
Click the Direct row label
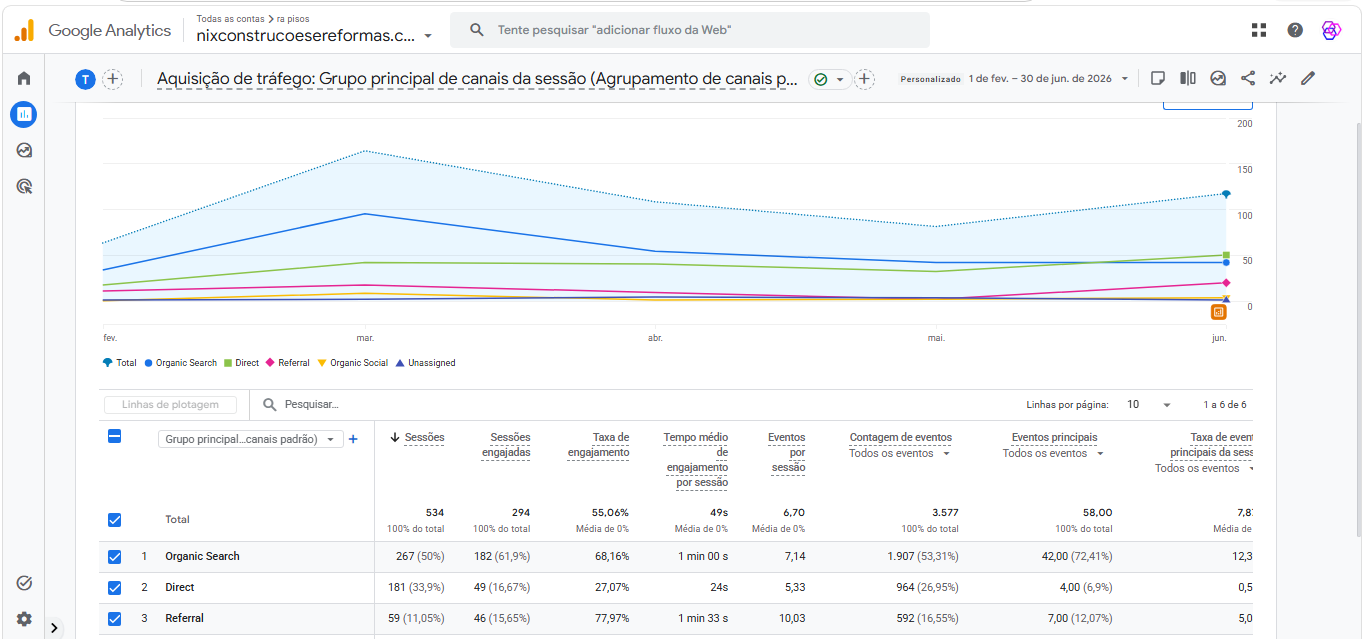[x=180, y=587]
